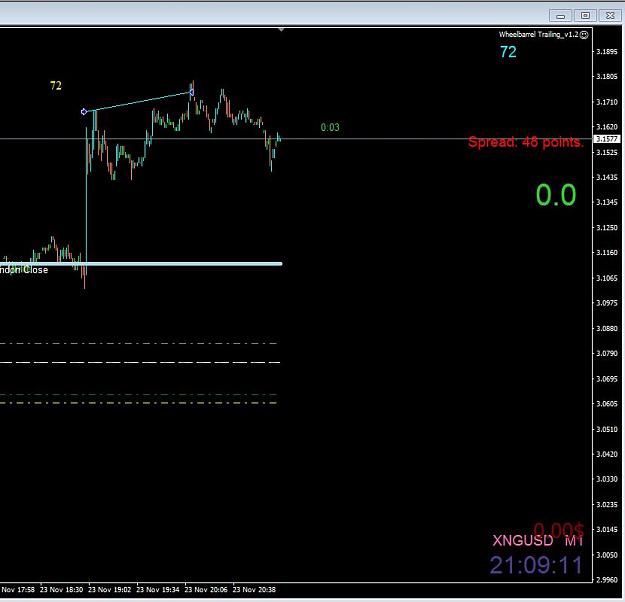Minimize the chart window
This screenshot has width=625, height=602.
coord(560,16)
